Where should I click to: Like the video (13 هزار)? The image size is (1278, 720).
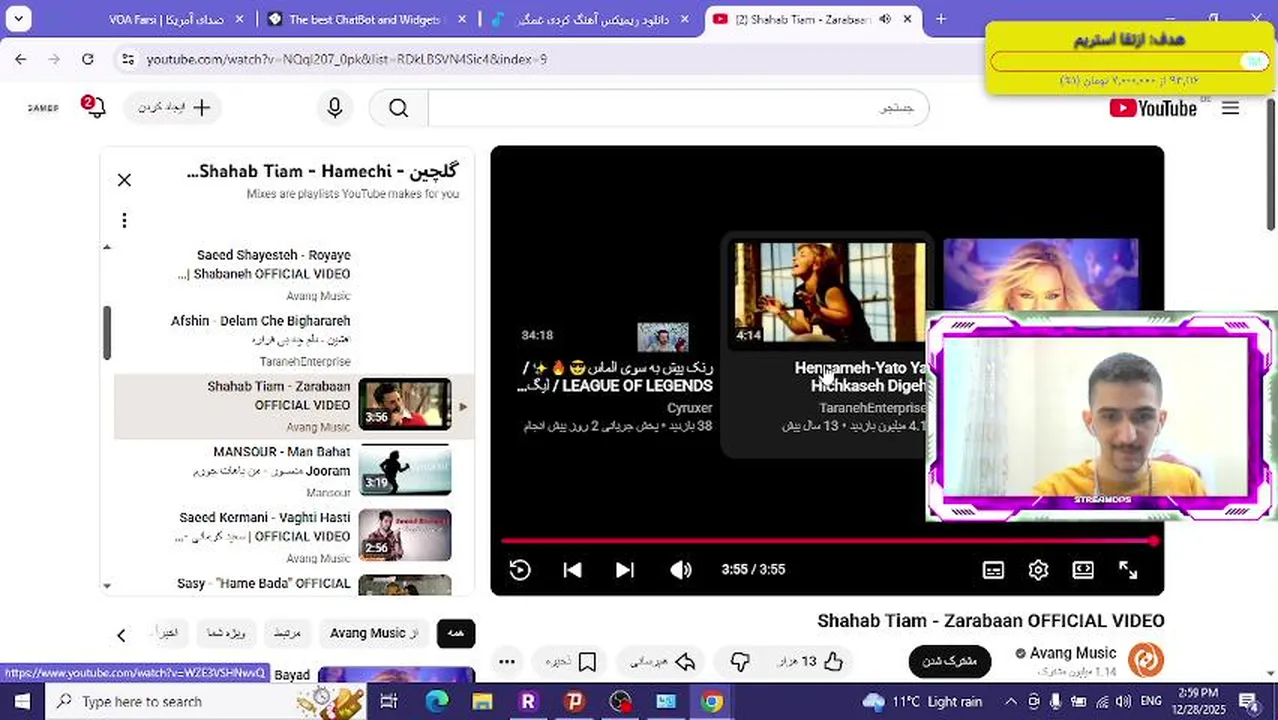811,661
